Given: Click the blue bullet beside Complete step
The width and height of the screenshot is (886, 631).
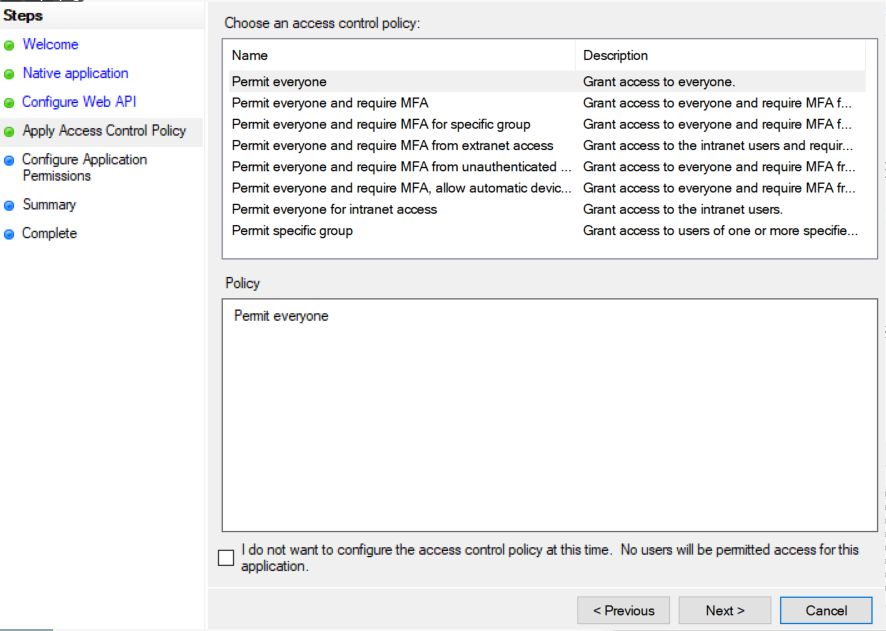Looking at the screenshot, I should click(10, 234).
